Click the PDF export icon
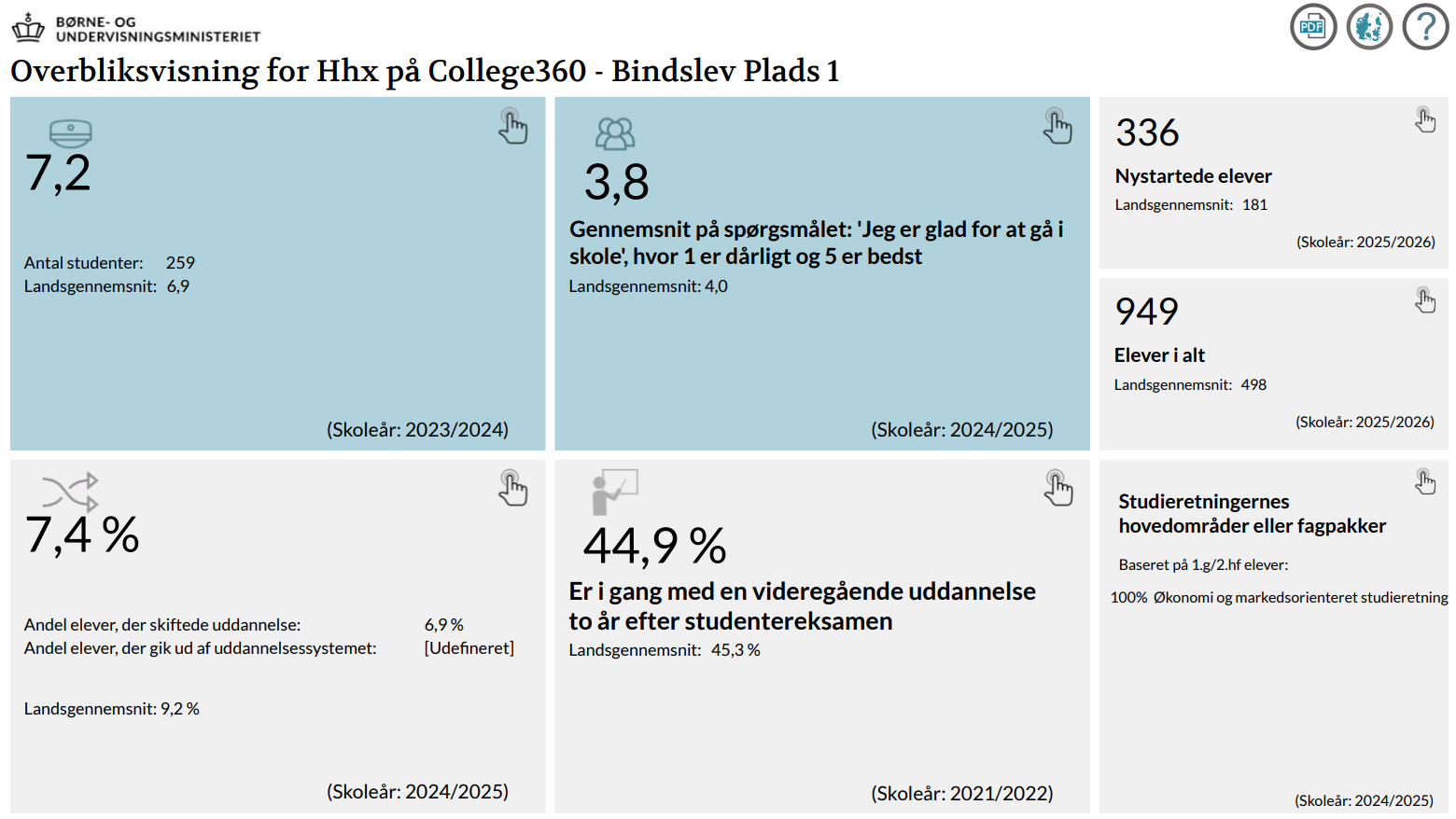This screenshot has height=819, width=1456. click(x=1313, y=27)
